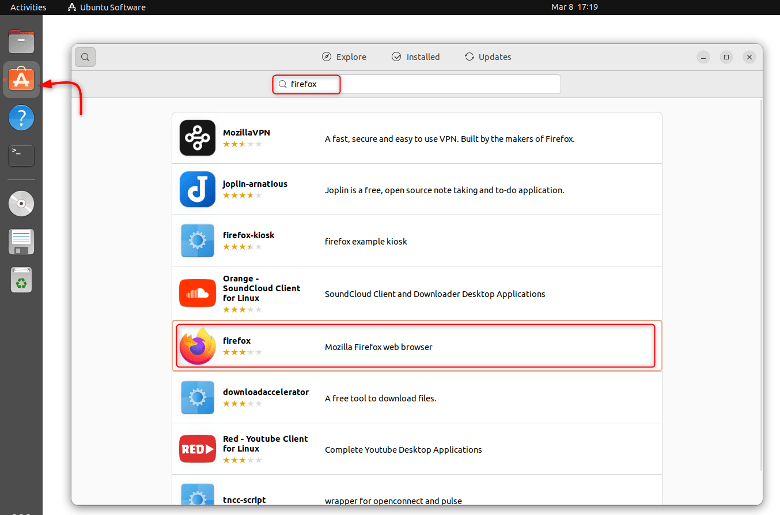Open the Ubuntu Software app menu
Image resolution: width=780 pixels, height=515 pixels.
[106, 7]
